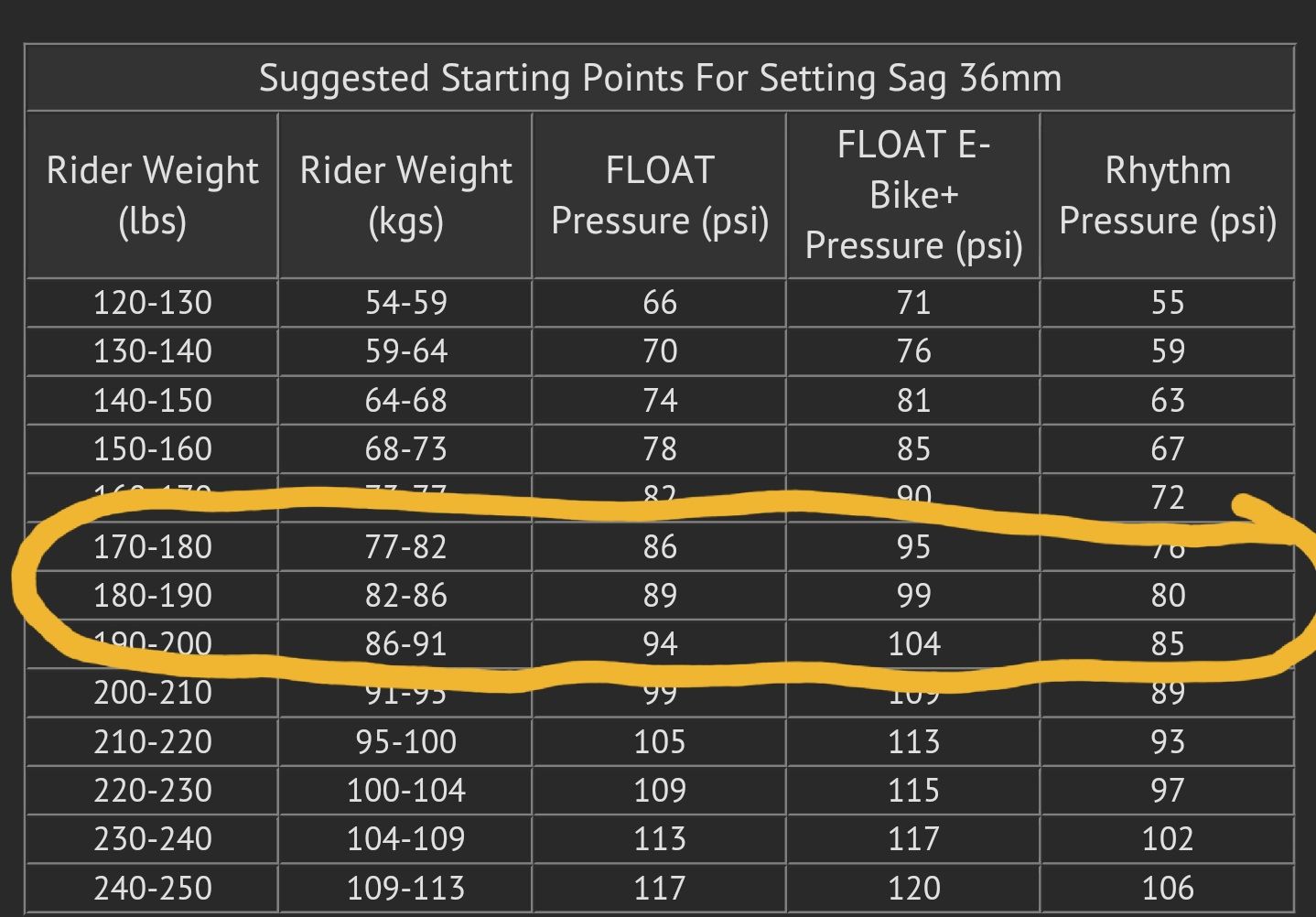This screenshot has width=1316, height=917.
Task: Click the 54-59 kgs rider weight cell
Action: (x=405, y=303)
